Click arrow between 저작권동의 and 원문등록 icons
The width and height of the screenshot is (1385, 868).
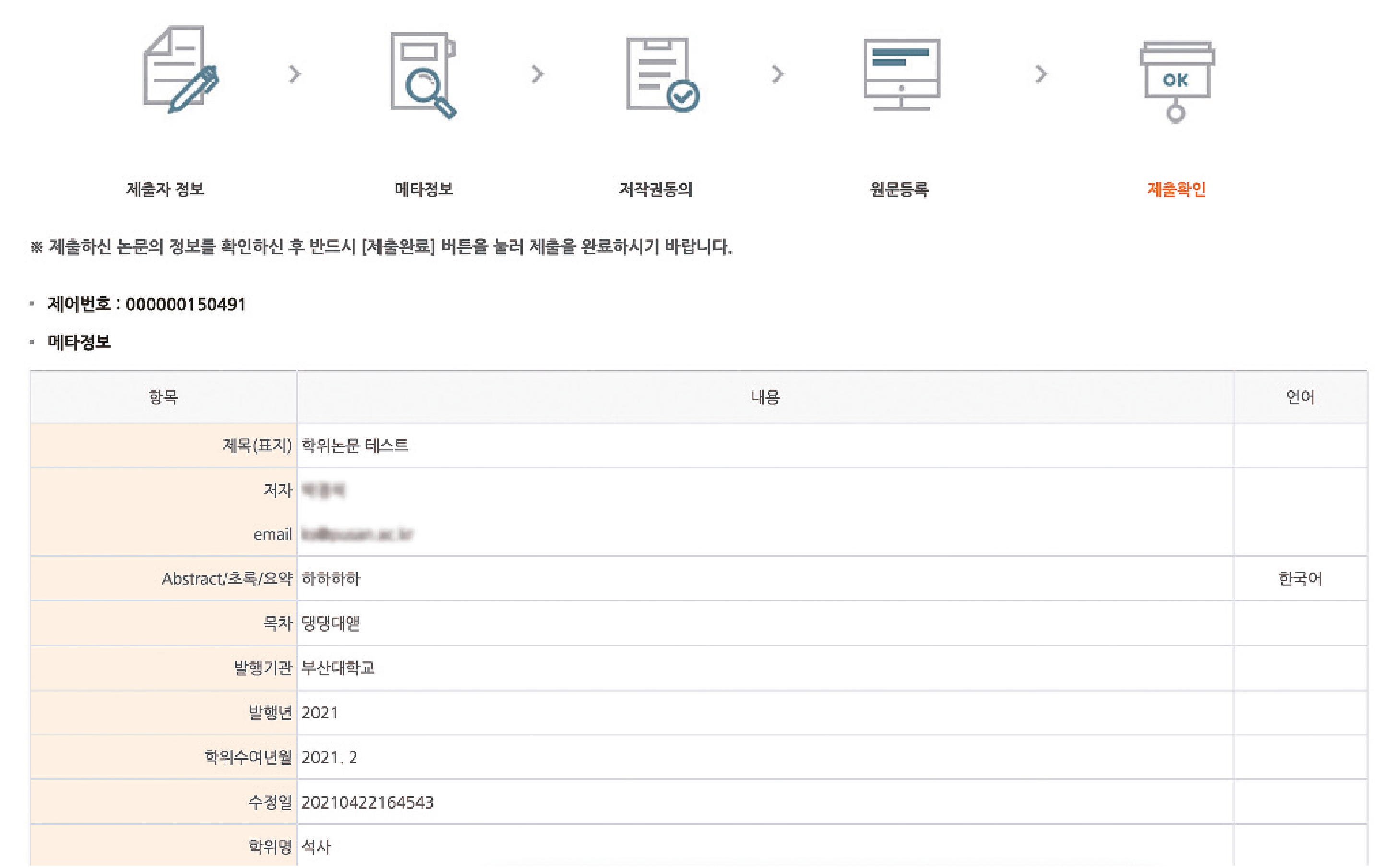click(778, 74)
